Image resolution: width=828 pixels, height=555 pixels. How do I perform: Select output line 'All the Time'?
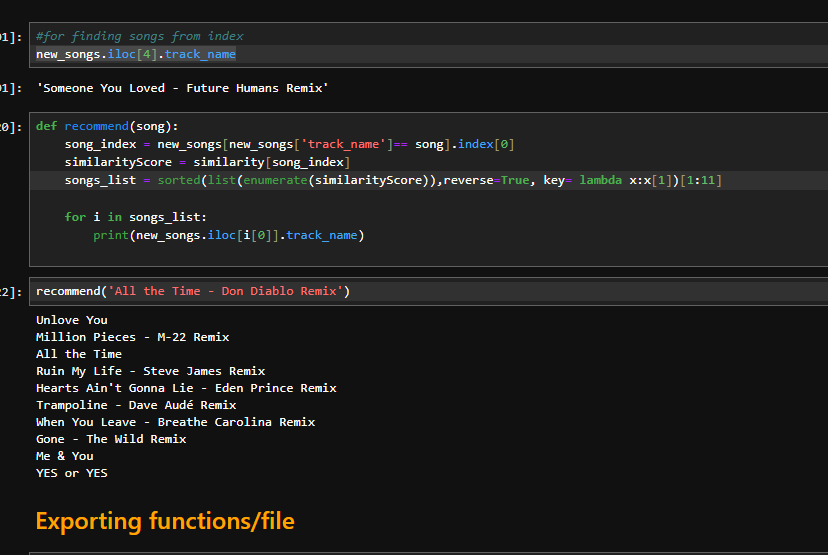[x=79, y=354]
